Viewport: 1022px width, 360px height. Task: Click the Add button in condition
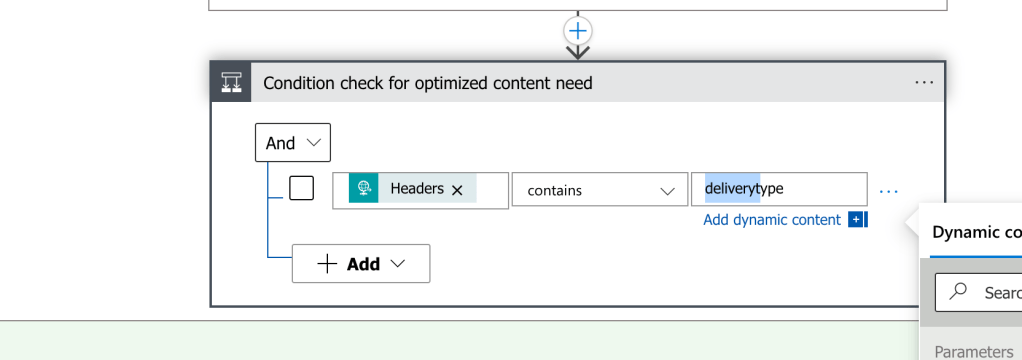(x=361, y=263)
